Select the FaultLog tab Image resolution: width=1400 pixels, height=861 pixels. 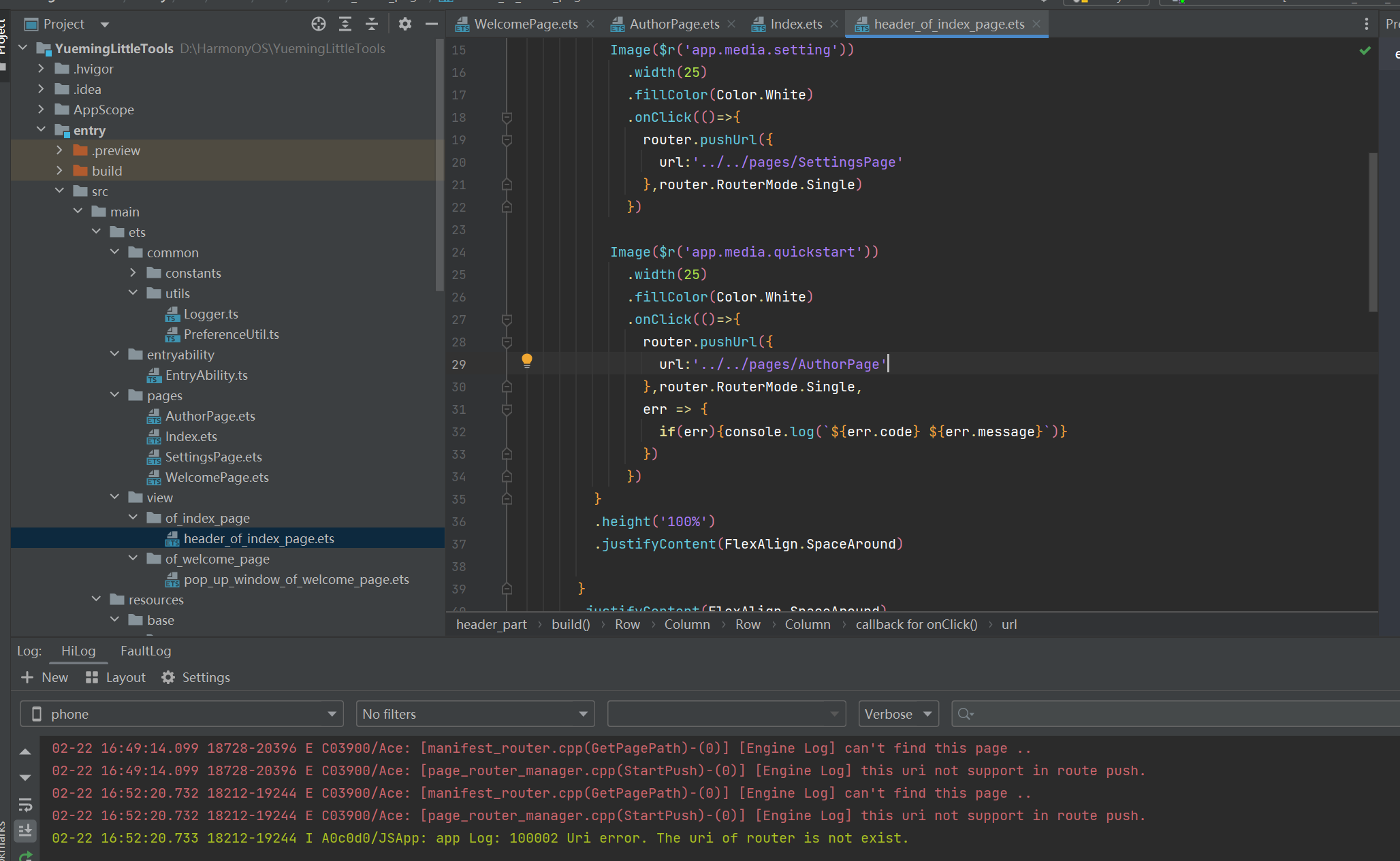pyautogui.click(x=146, y=651)
